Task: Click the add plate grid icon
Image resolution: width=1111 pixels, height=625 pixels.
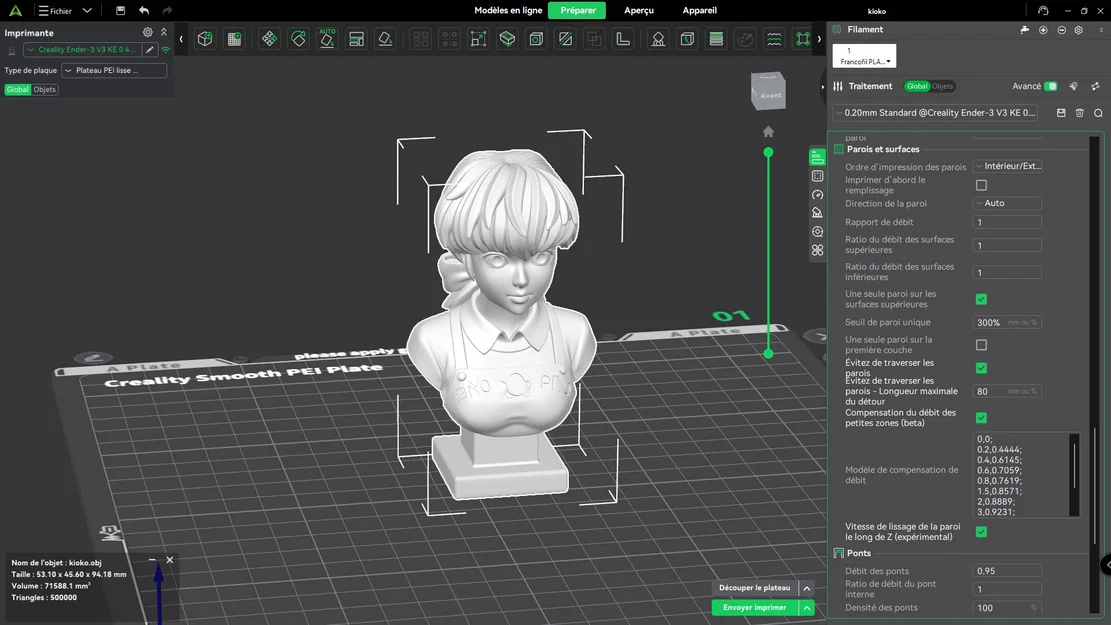Action: coord(234,39)
